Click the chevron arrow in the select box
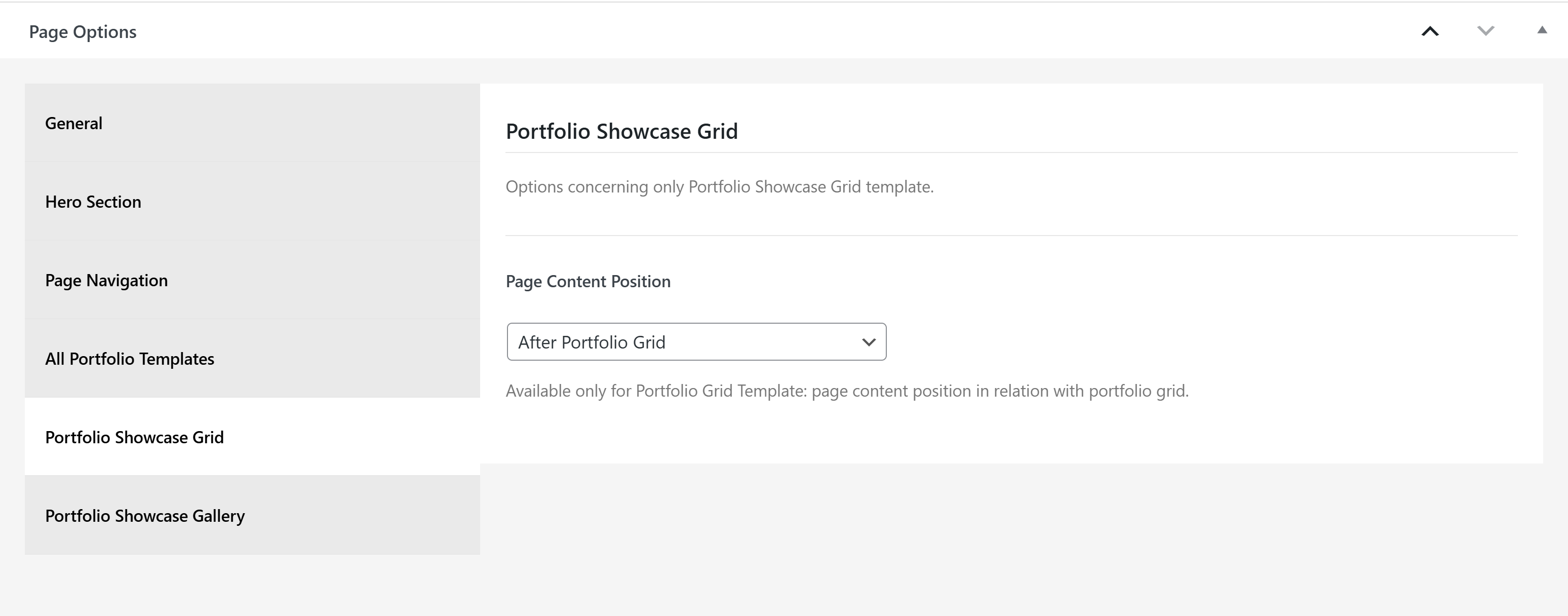This screenshot has width=1568, height=616. pos(869,342)
